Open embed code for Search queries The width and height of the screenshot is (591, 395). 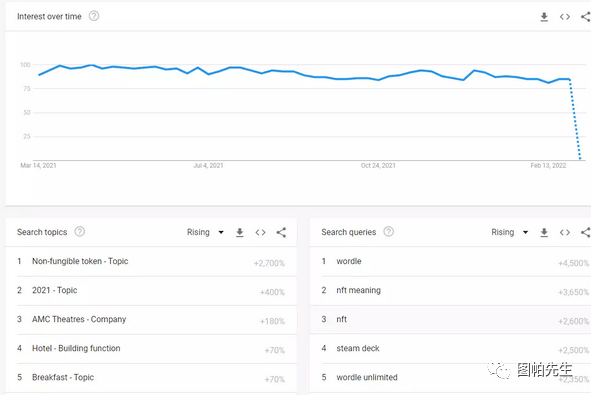coord(565,233)
